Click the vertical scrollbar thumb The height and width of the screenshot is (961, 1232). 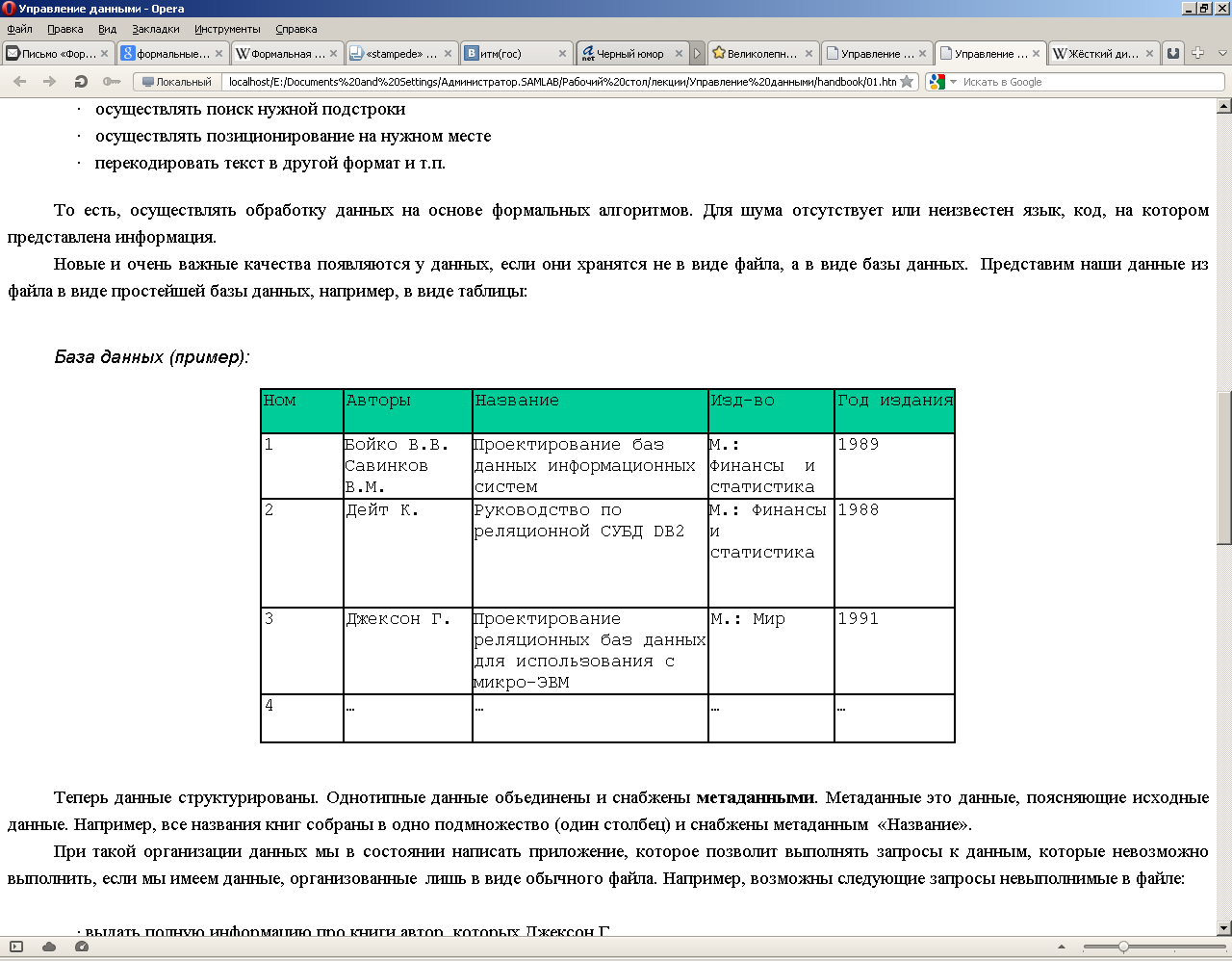[x=1224, y=469]
